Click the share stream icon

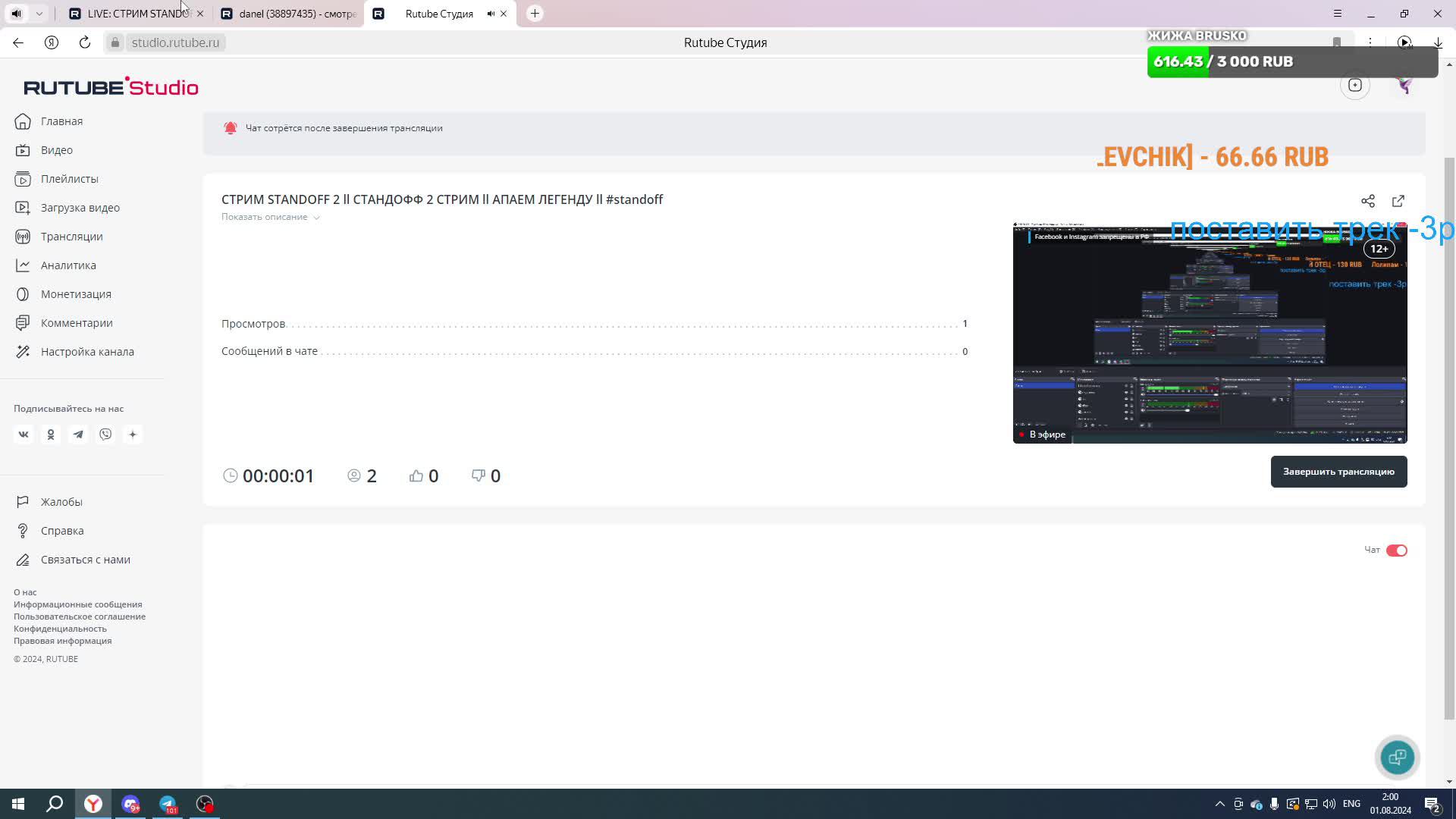1368,201
